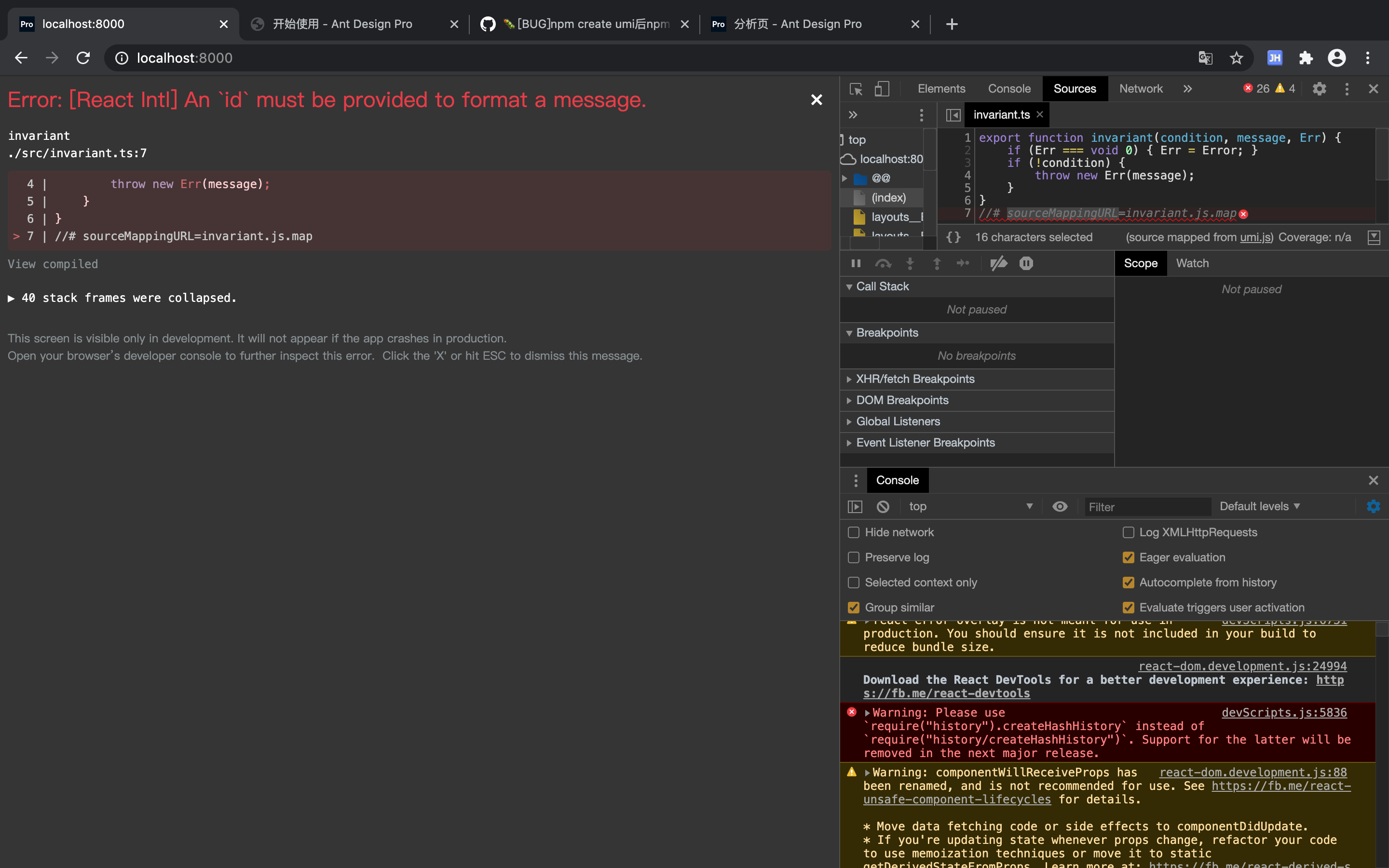Switch to the Network tab

[1141, 89]
